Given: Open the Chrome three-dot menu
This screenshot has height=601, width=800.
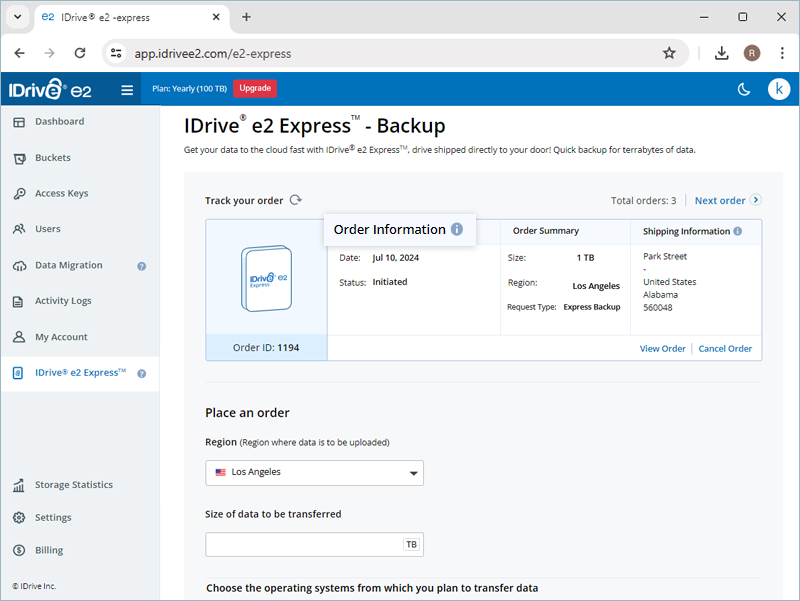Looking at the screenshot, I should click(x=782, y=53).
